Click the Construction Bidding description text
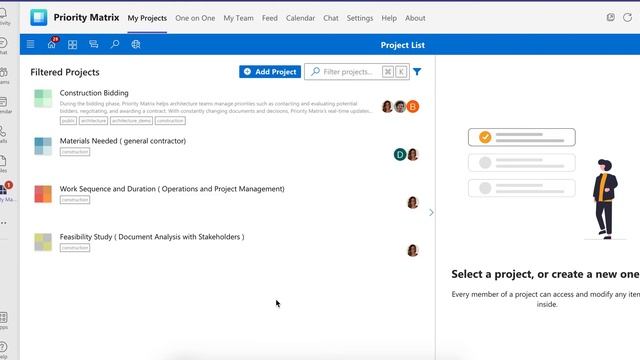Screen dimensions: 640x360 (216, 107)
